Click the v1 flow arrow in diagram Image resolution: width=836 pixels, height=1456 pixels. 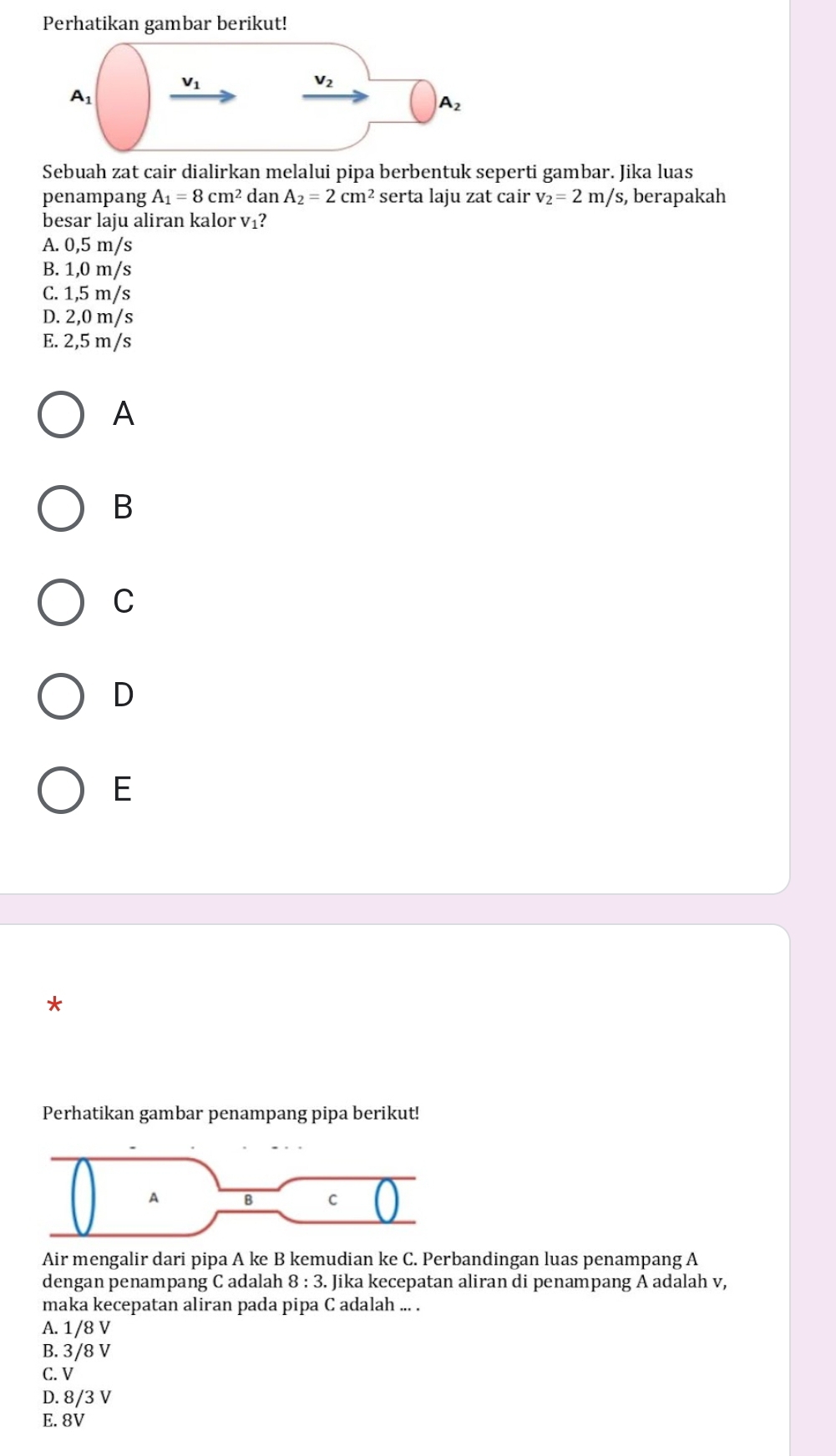pyautogui.click(x=203, y=96)
